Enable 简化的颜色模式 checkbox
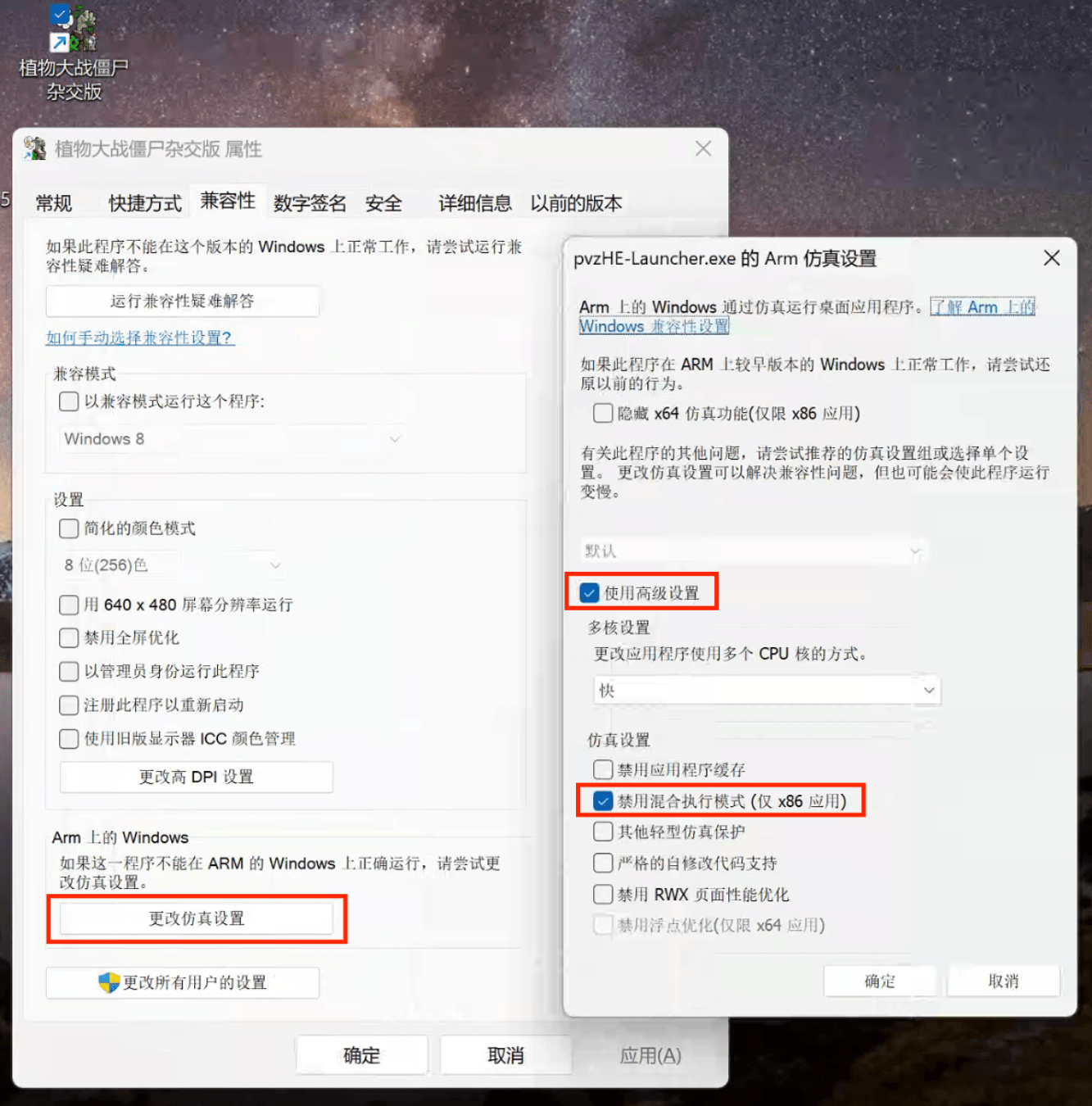Image resolution: width=1092 pixels, height=1106 pixels. tap(69, 528)
